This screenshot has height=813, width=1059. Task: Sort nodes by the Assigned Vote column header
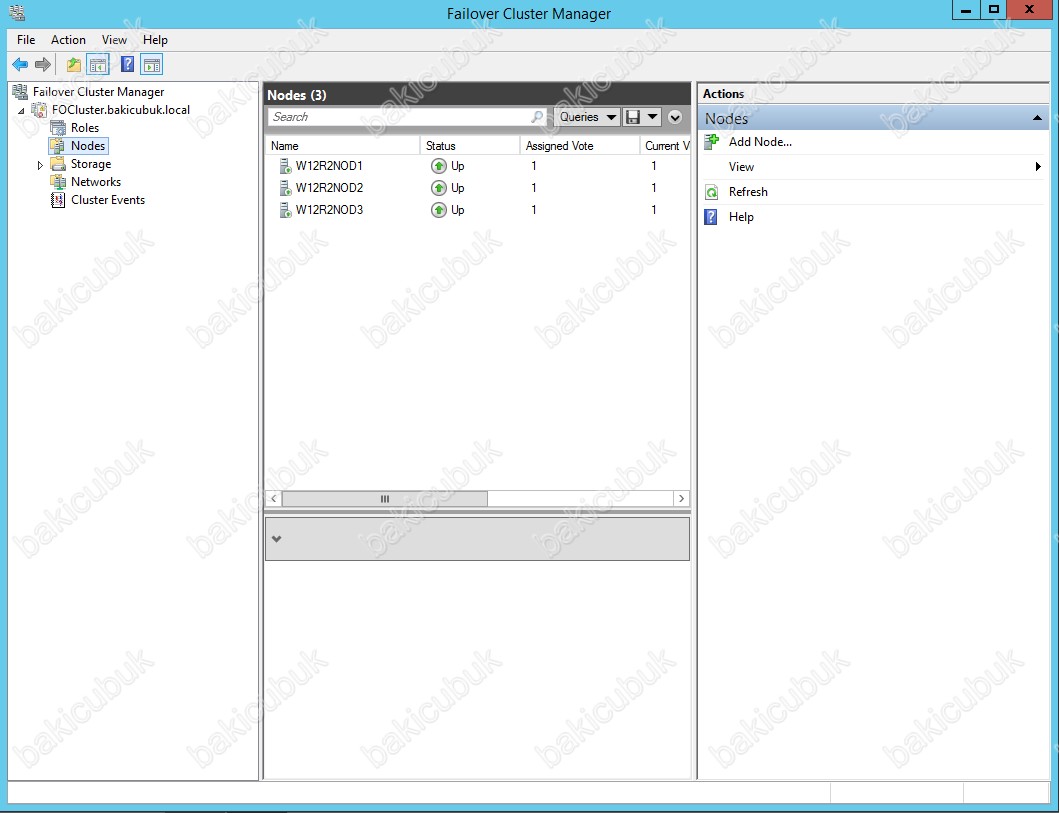click(579, 146)
